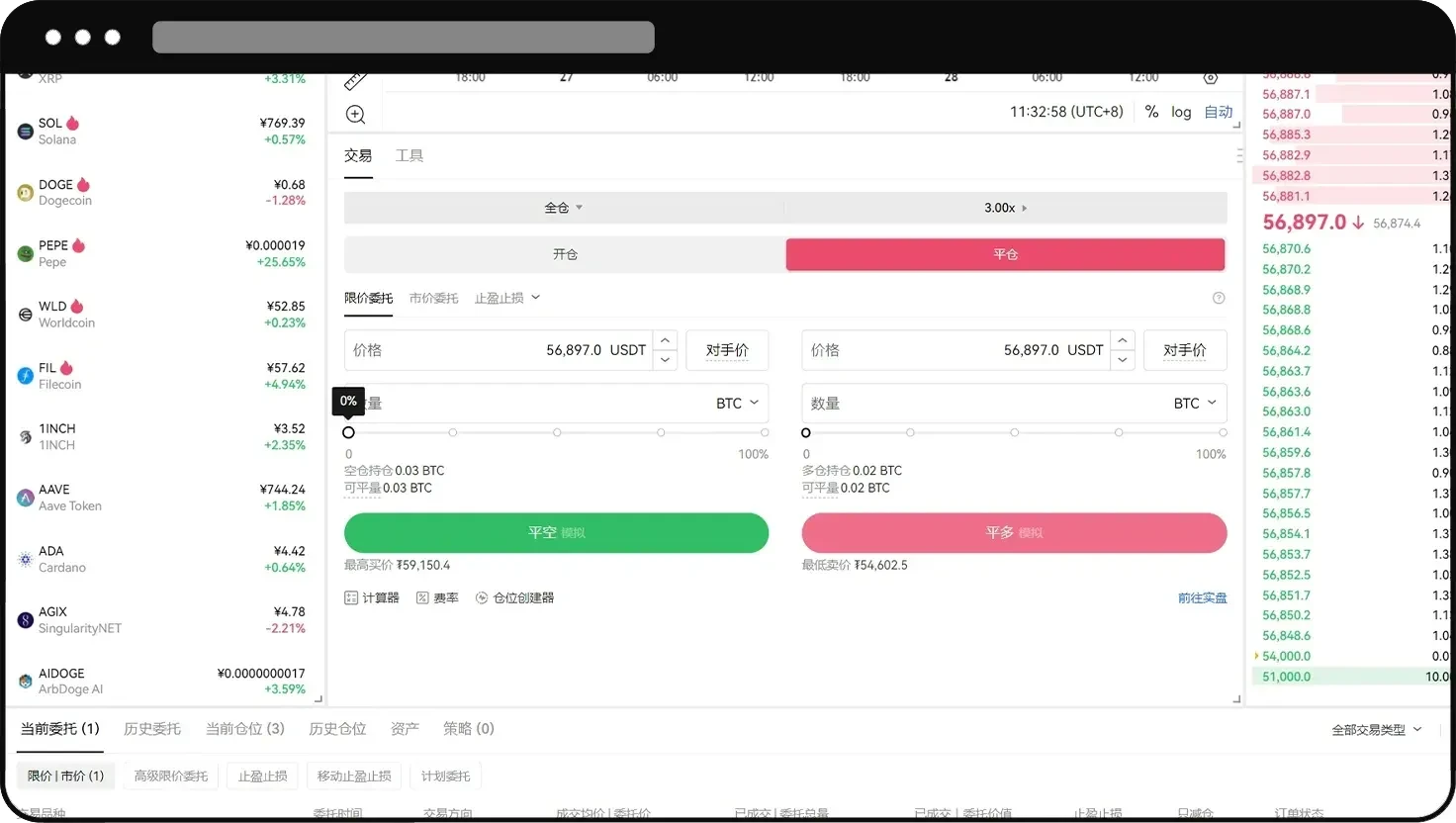Open the 当前仓位 (3) tab
Image resolution: width=1456 pixels, height=823 pixels.
(245, 729)
